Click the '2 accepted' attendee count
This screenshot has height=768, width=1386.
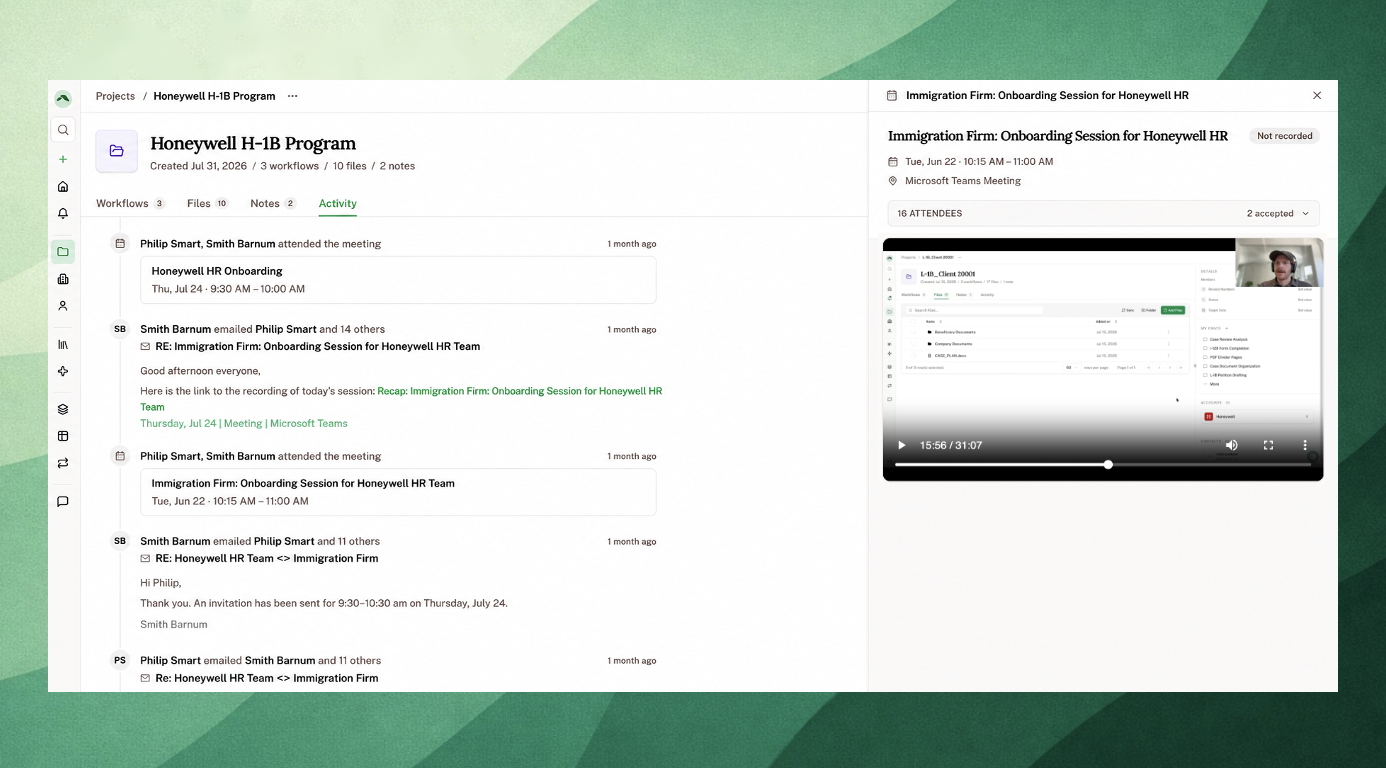(x=1270, y=214)
